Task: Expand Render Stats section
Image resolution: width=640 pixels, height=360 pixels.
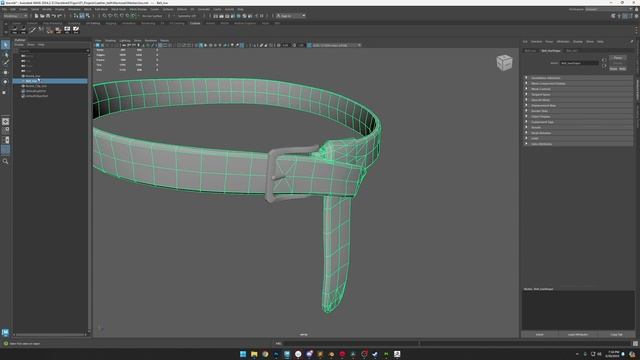Action: point(578,111)
